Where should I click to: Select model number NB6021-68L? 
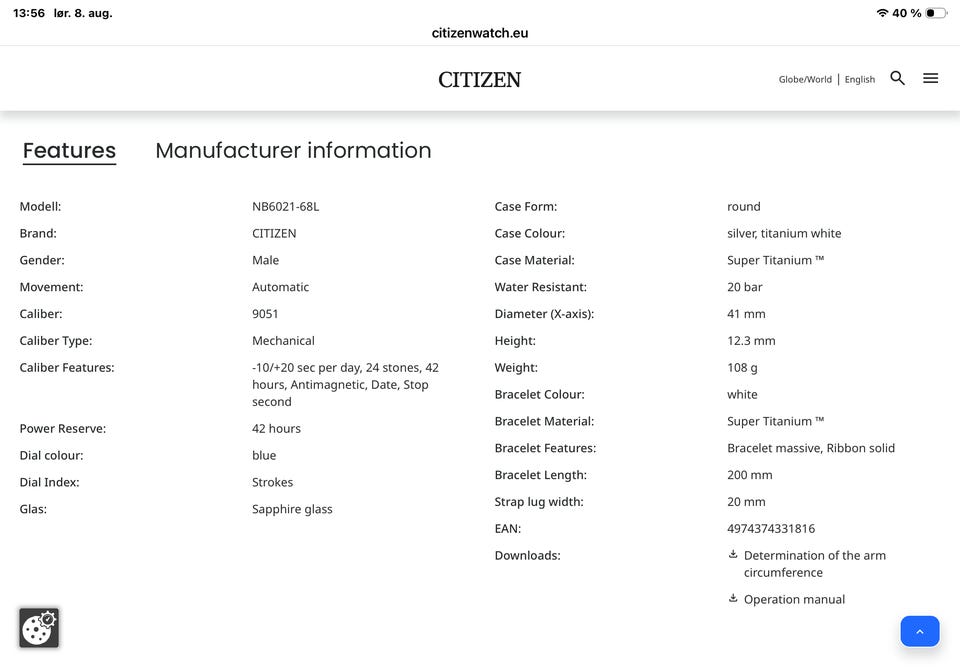pyautogui.click(x=285, y=206)
